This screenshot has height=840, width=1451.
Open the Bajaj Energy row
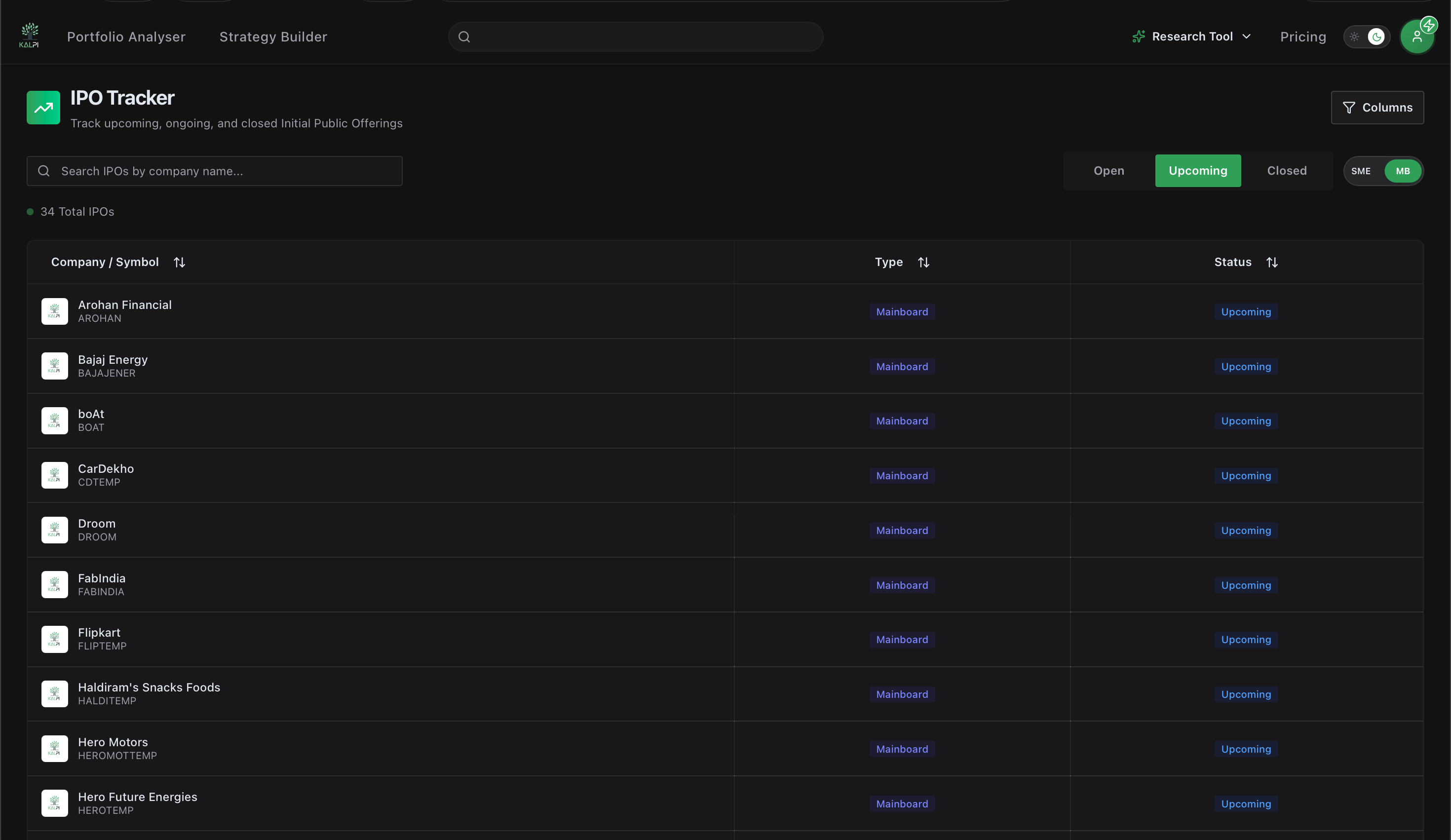[x=725, y=366]
